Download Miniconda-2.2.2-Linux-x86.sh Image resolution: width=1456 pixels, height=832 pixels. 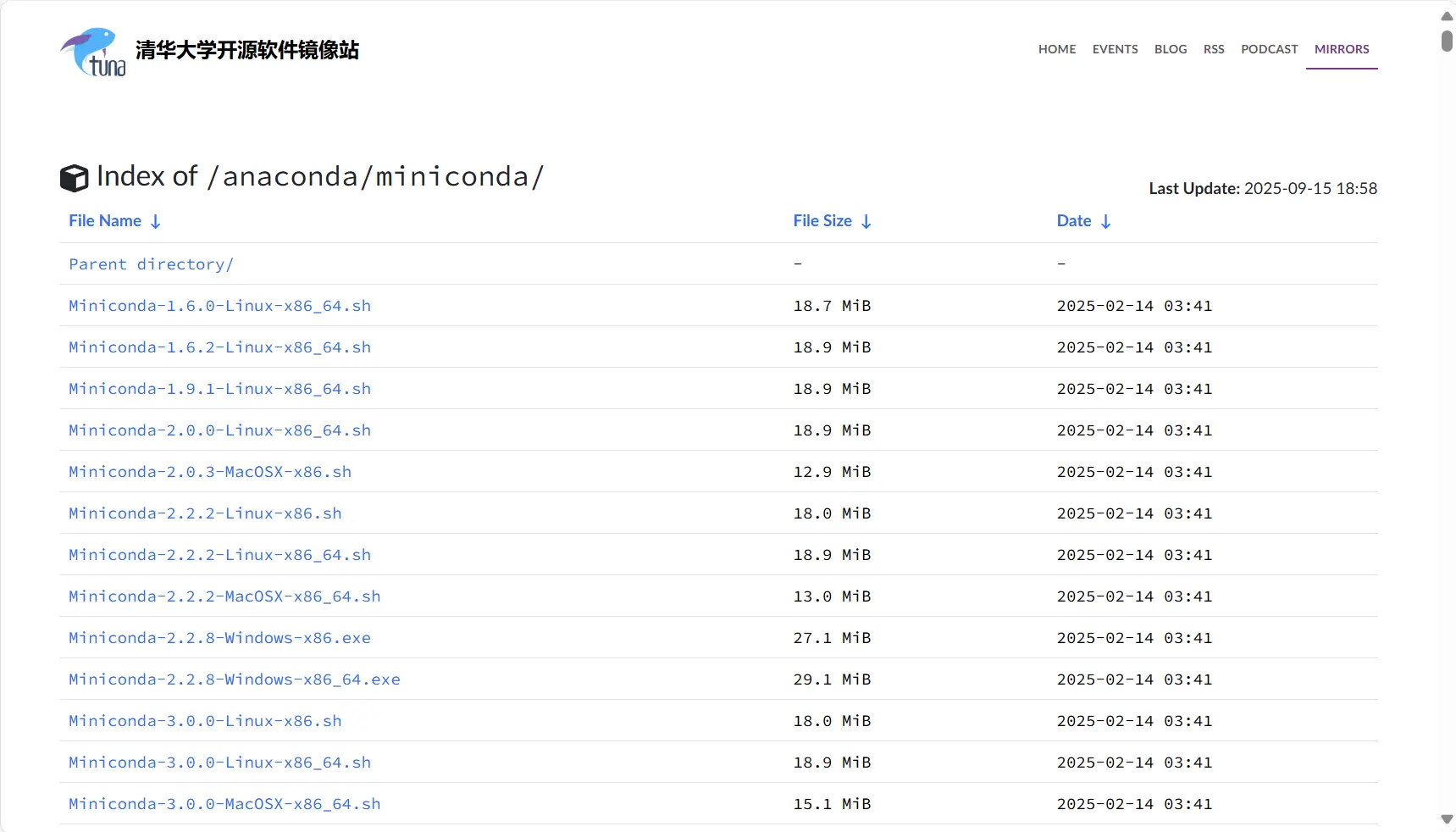206,513
